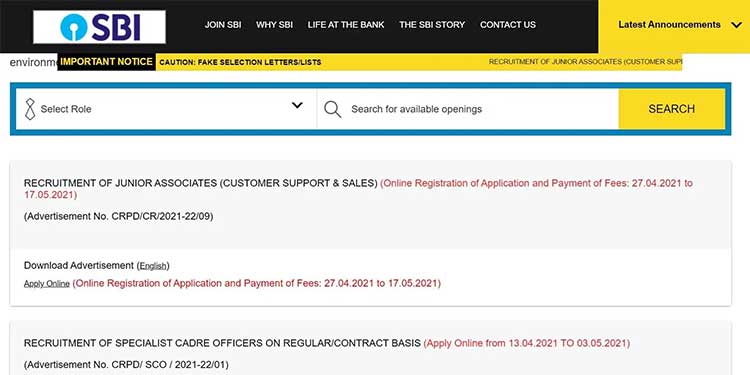Click the Apply Online link
The width and height of the screenshot is (750, 375).
click(x=47, y=284)
